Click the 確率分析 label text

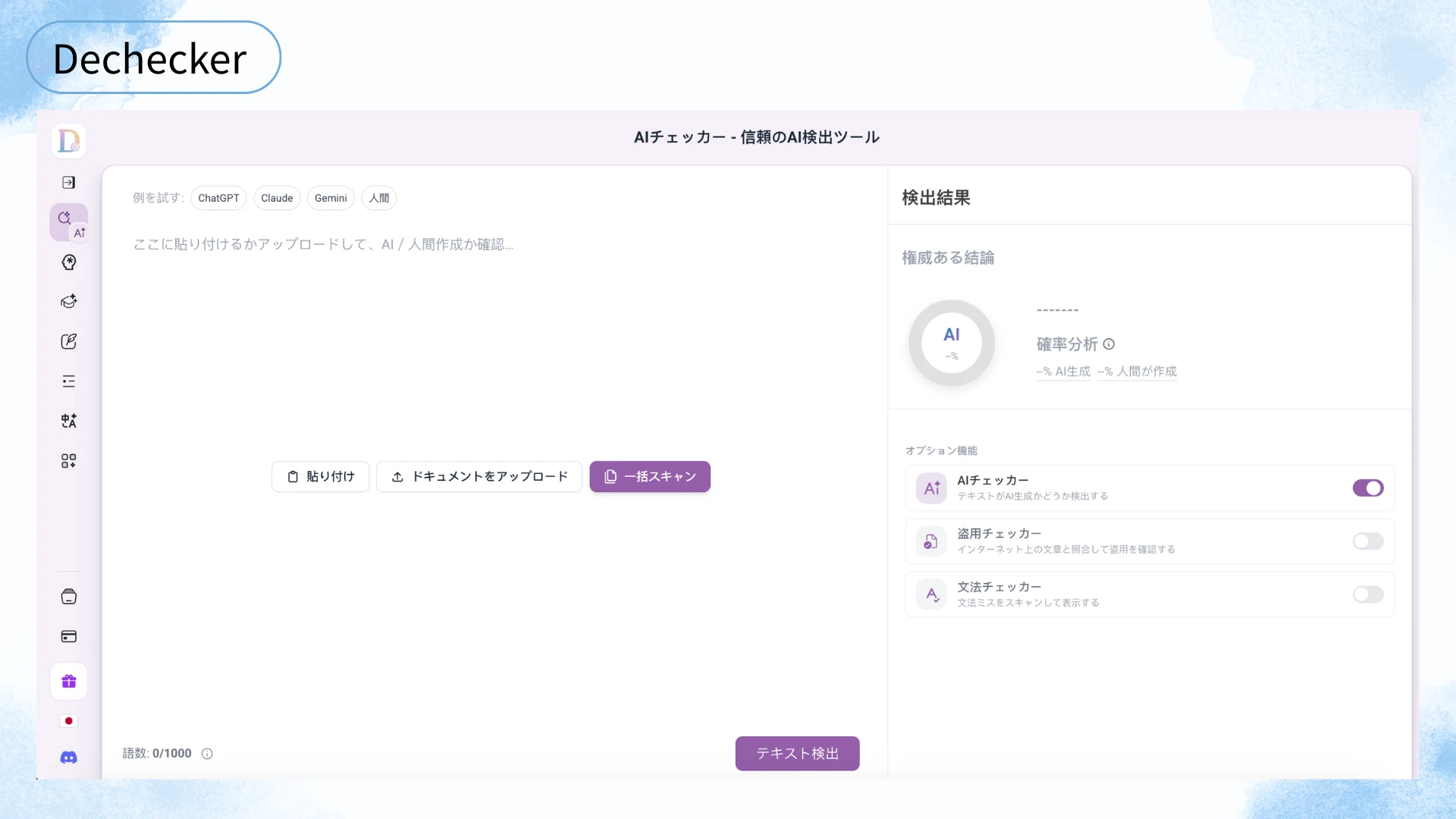click(x=1067, y=344)
